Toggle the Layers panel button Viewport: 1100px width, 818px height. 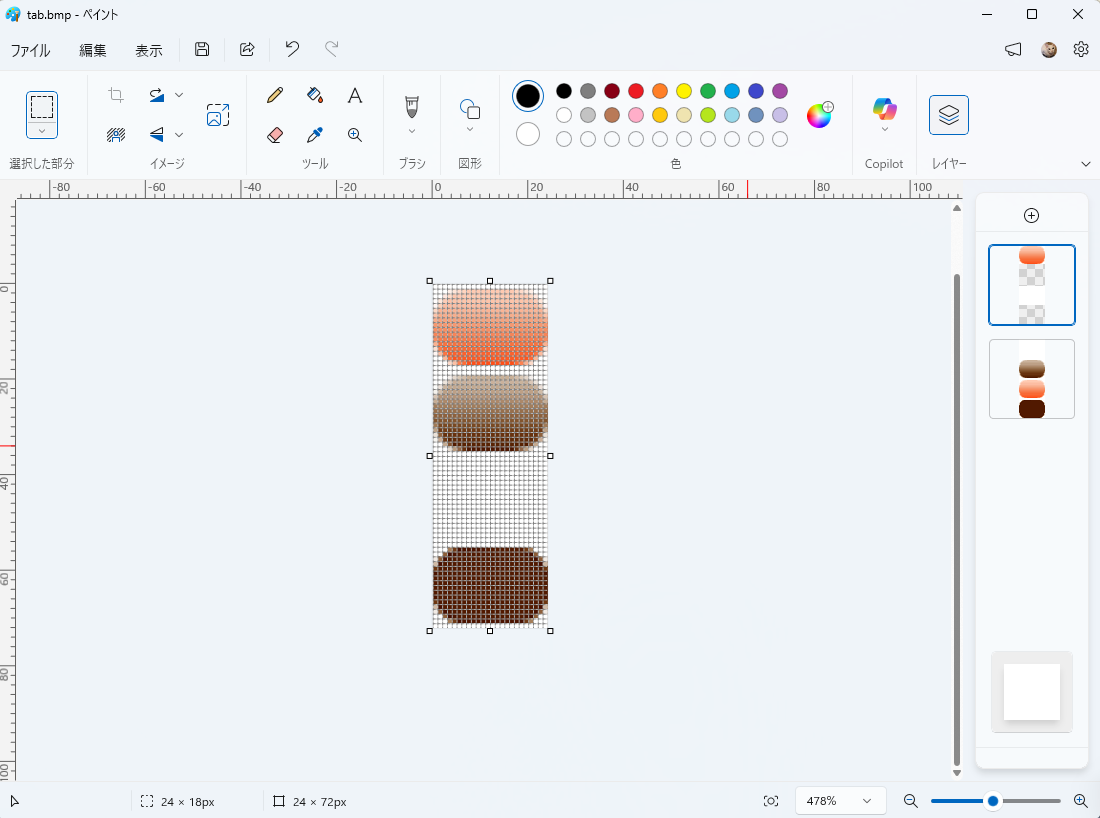[x=948, y=115]
